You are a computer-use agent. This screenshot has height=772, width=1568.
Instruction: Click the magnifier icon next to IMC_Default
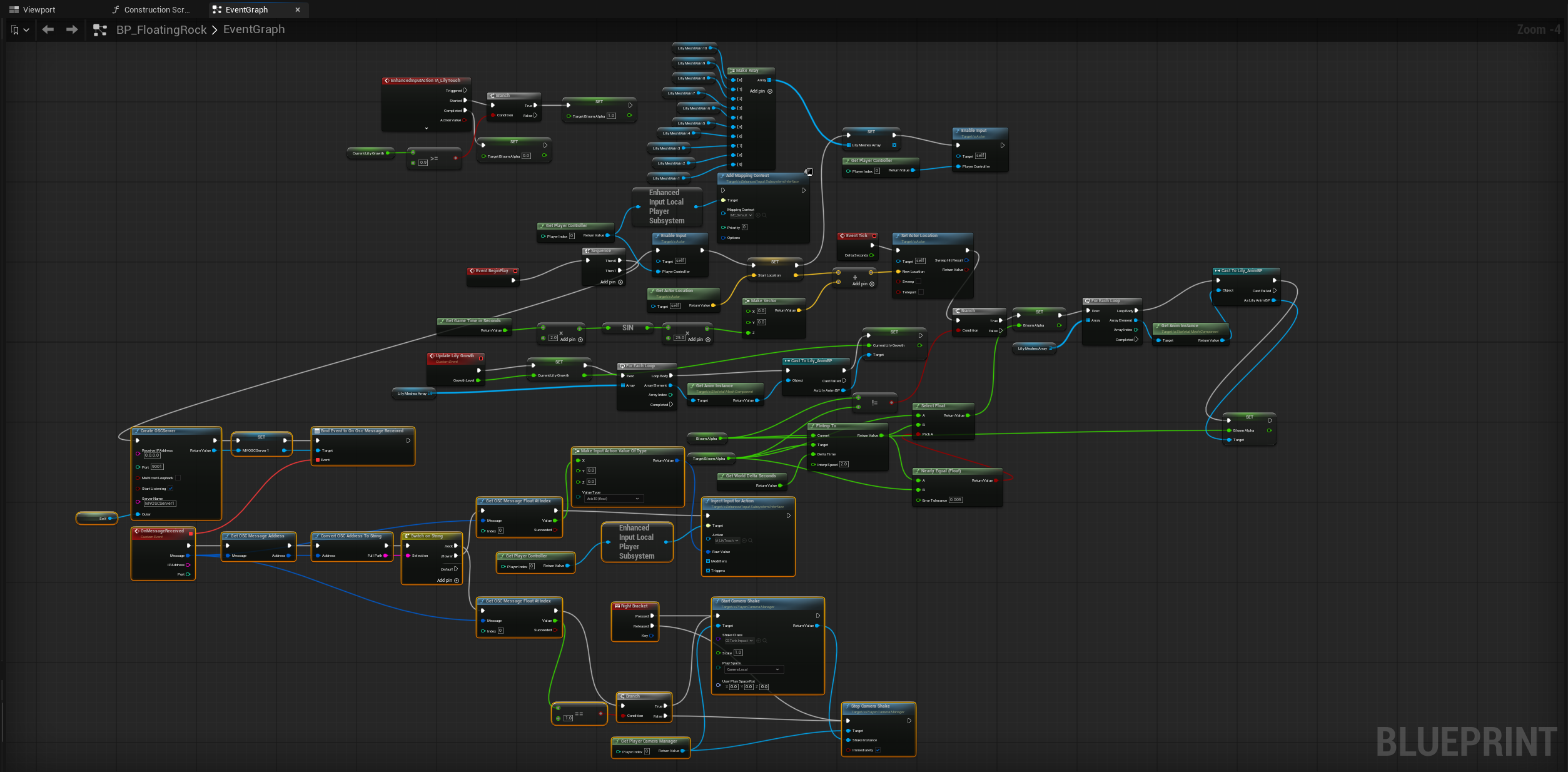point(764,215)
